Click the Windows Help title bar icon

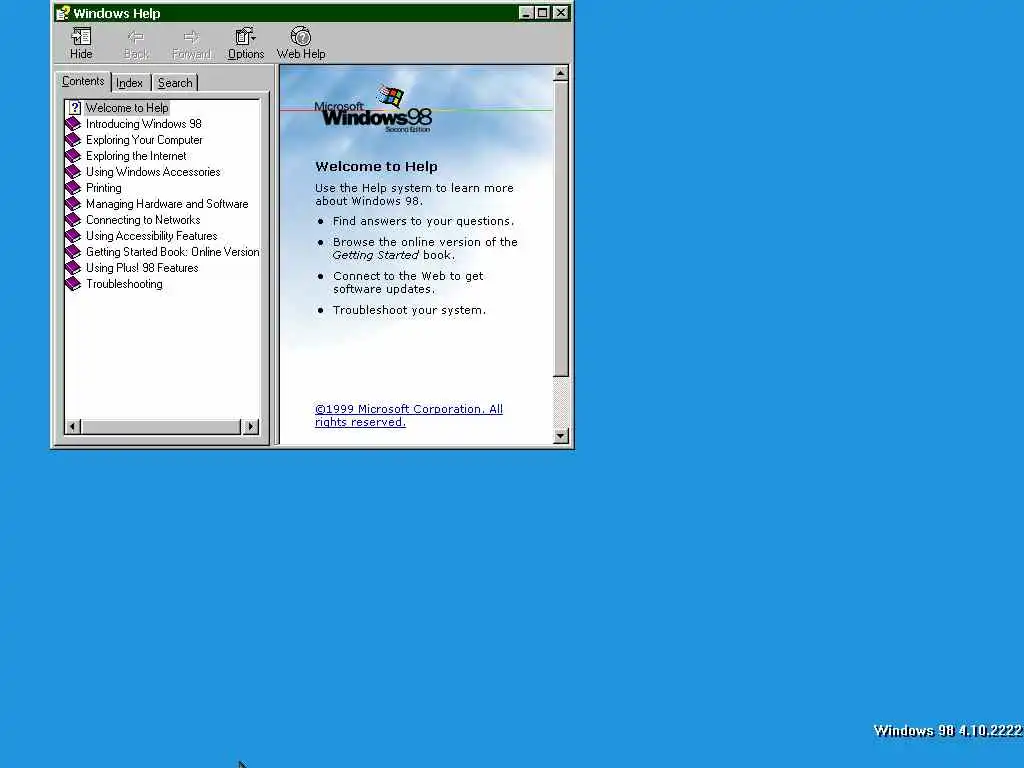click(x=63, y=12)
